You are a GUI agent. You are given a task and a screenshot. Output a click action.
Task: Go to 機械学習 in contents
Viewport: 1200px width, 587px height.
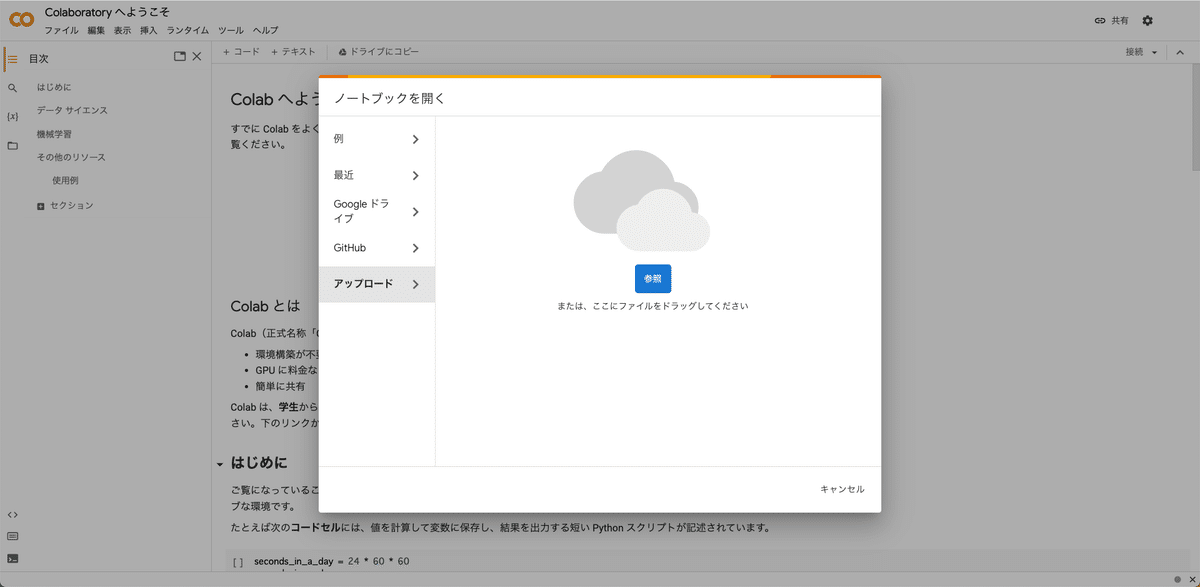pyautogui.click(x=54, y=134)
